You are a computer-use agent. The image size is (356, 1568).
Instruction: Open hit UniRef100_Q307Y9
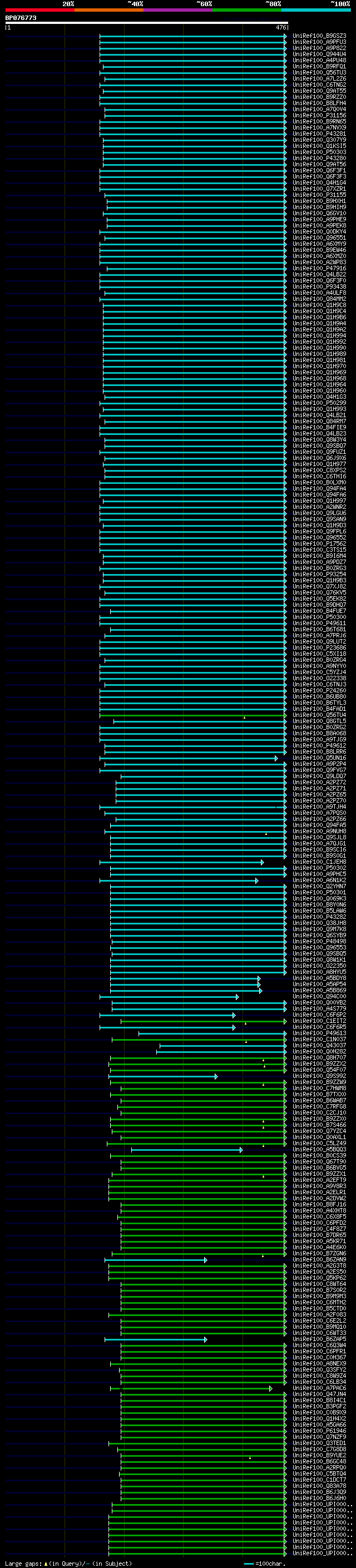point(319,140)
